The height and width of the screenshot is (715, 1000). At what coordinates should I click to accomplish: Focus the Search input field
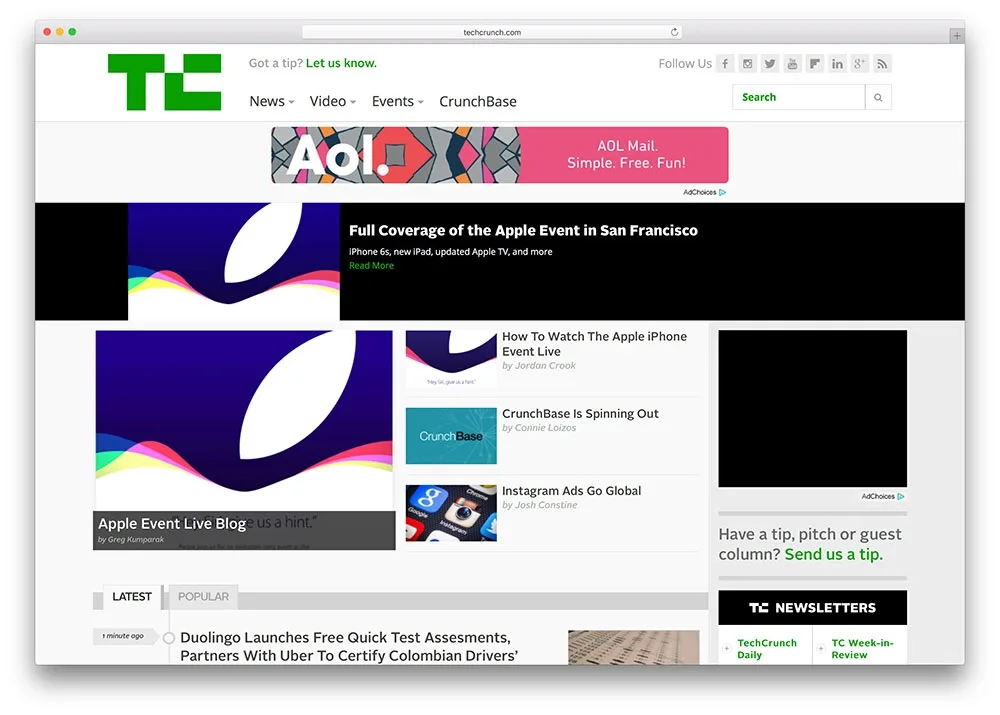coord(798,98)
